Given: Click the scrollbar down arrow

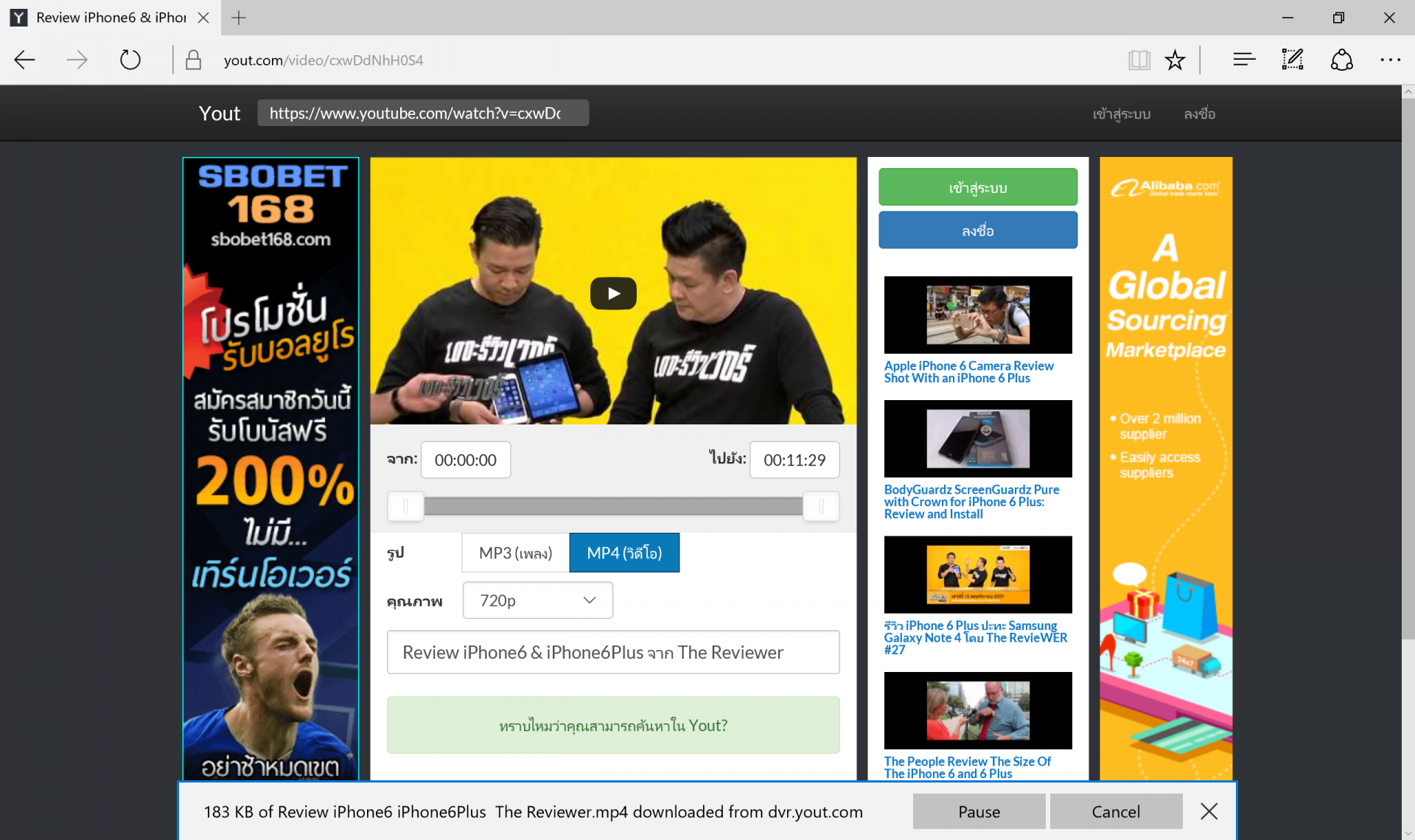Looking at the screenshot, I should 1408,833.
